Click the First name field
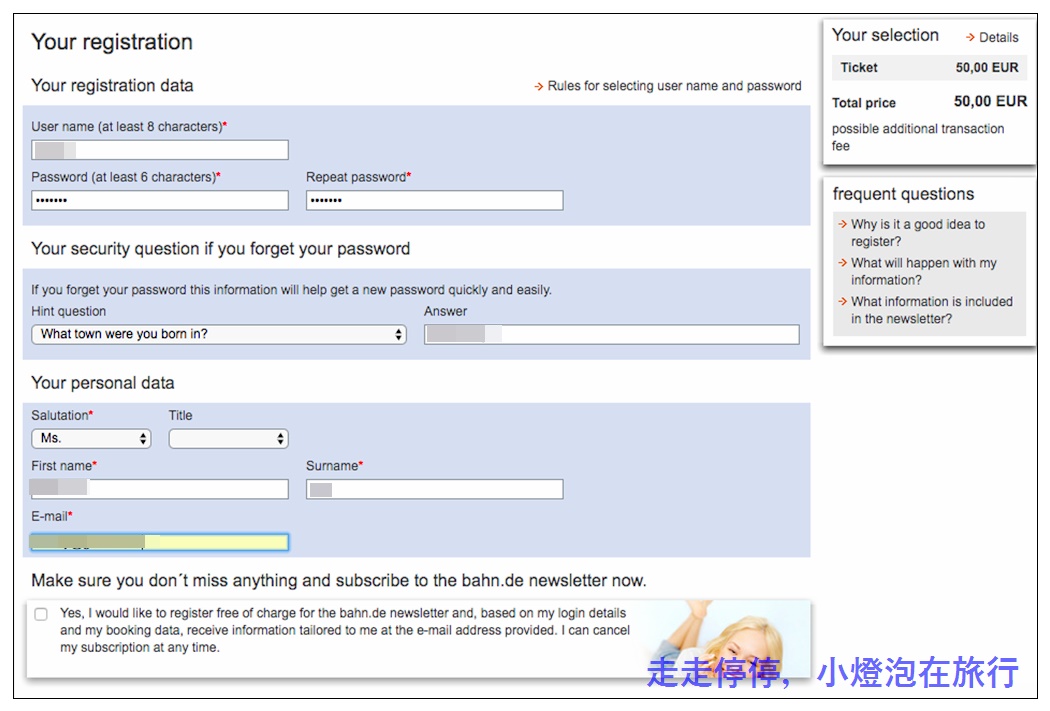1050x711 pixels. (159, 489)
